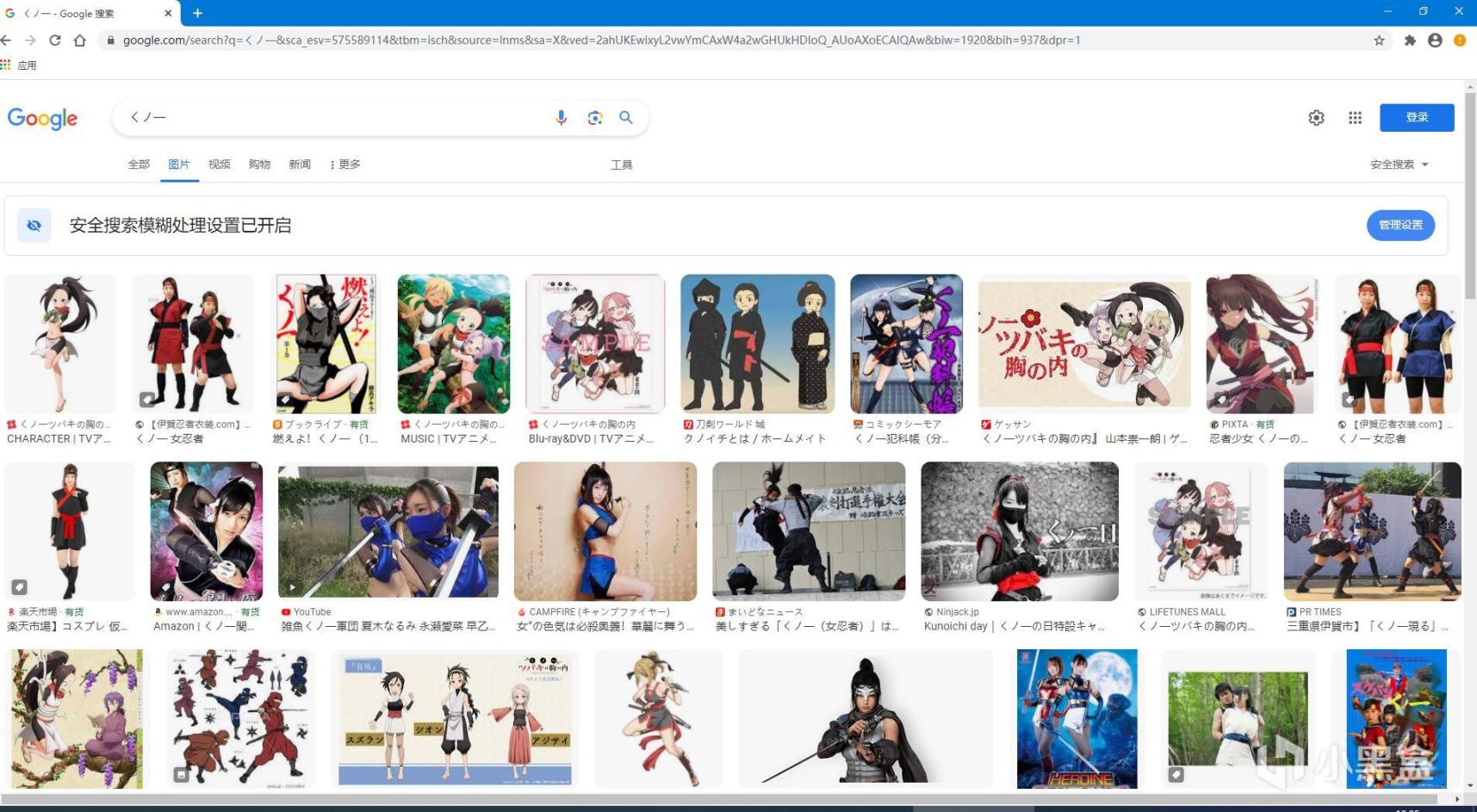This screenshot has height=812, width=1477.
Task: Open Google Lens image search icon
Action: point(594,118)
